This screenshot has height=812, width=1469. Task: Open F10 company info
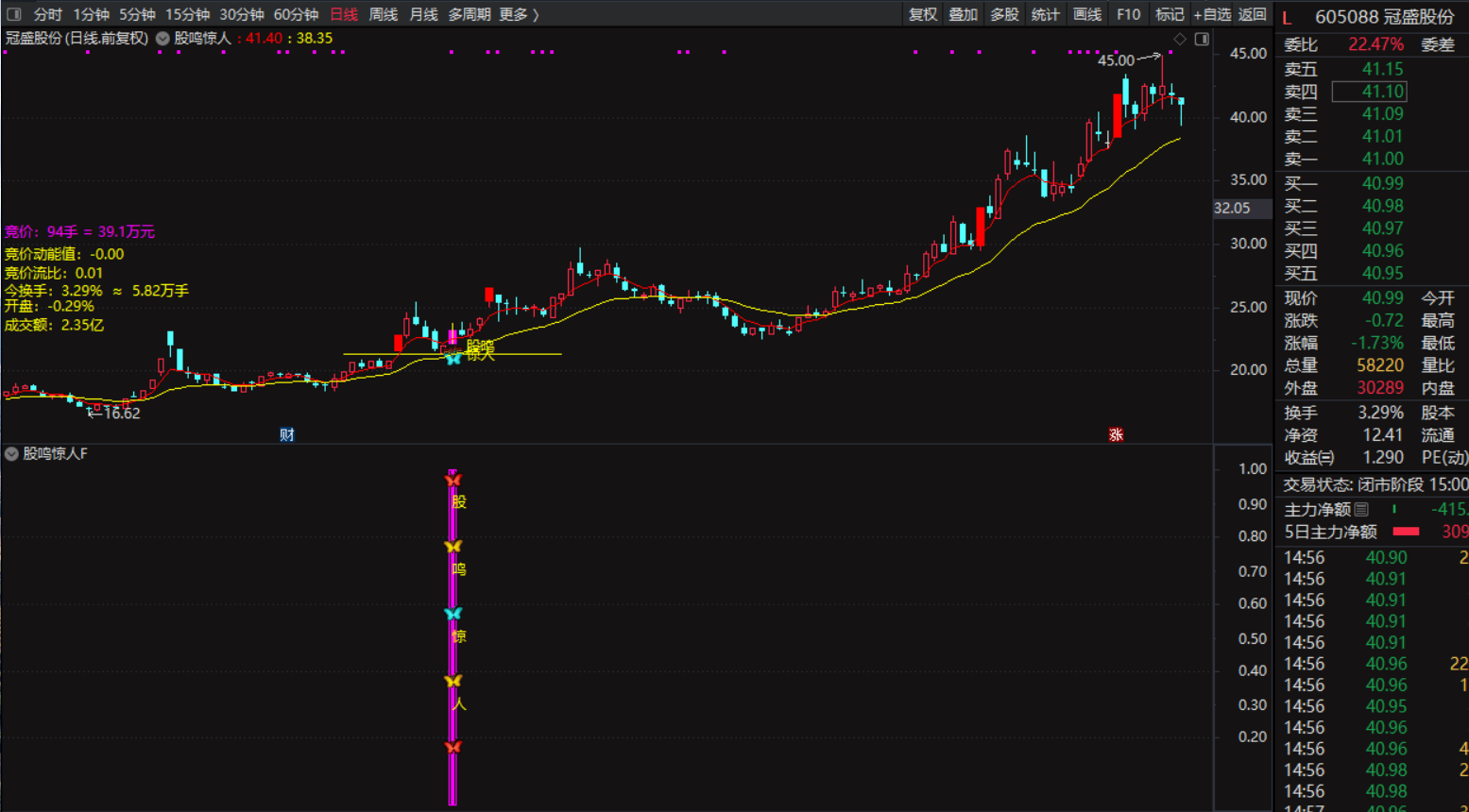click(1128, 14)
